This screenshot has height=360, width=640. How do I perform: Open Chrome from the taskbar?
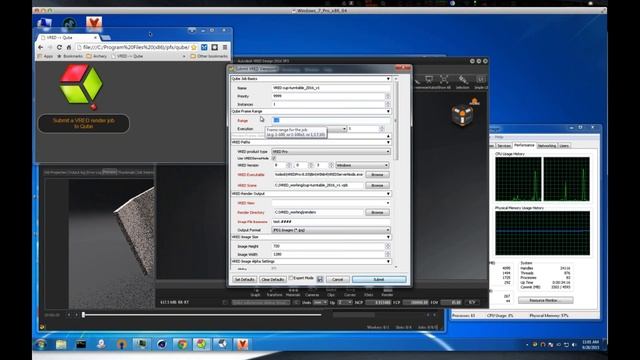click(182, 344)
